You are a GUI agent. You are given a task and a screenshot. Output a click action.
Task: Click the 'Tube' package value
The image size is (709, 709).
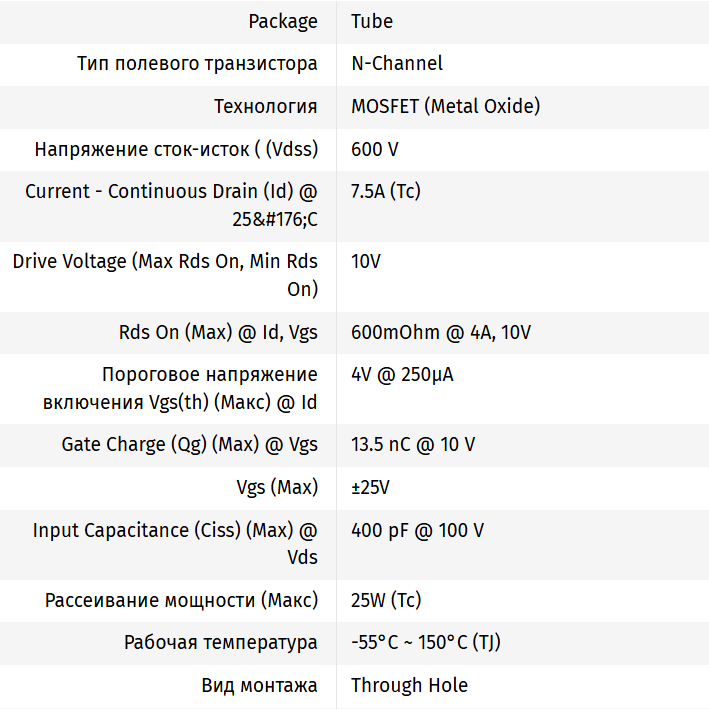pos(372,21)
